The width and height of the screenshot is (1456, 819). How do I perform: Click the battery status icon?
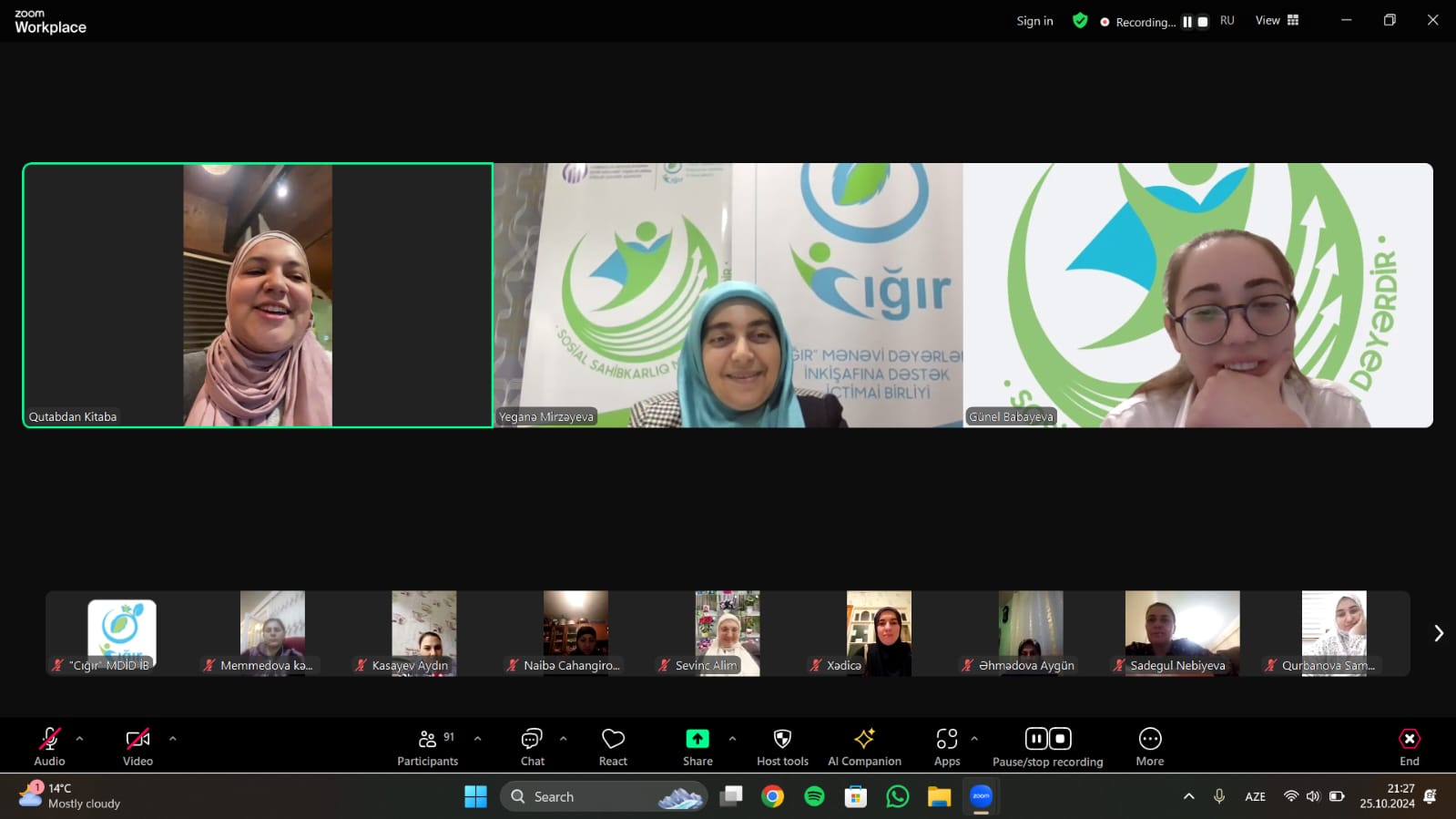(x=1336, y=796)
